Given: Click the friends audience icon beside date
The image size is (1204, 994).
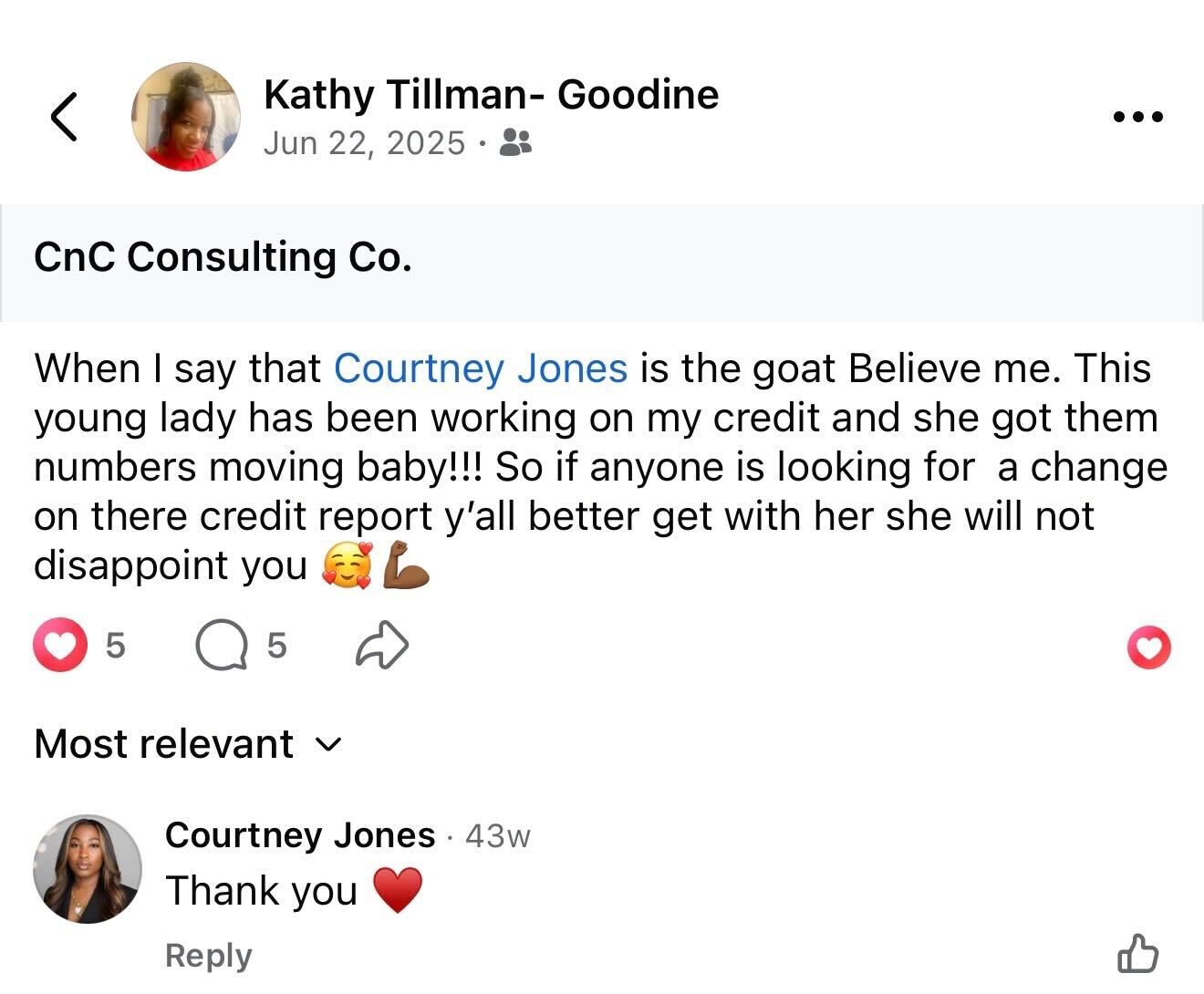Looking at the screenshot, I should (516, 142).
